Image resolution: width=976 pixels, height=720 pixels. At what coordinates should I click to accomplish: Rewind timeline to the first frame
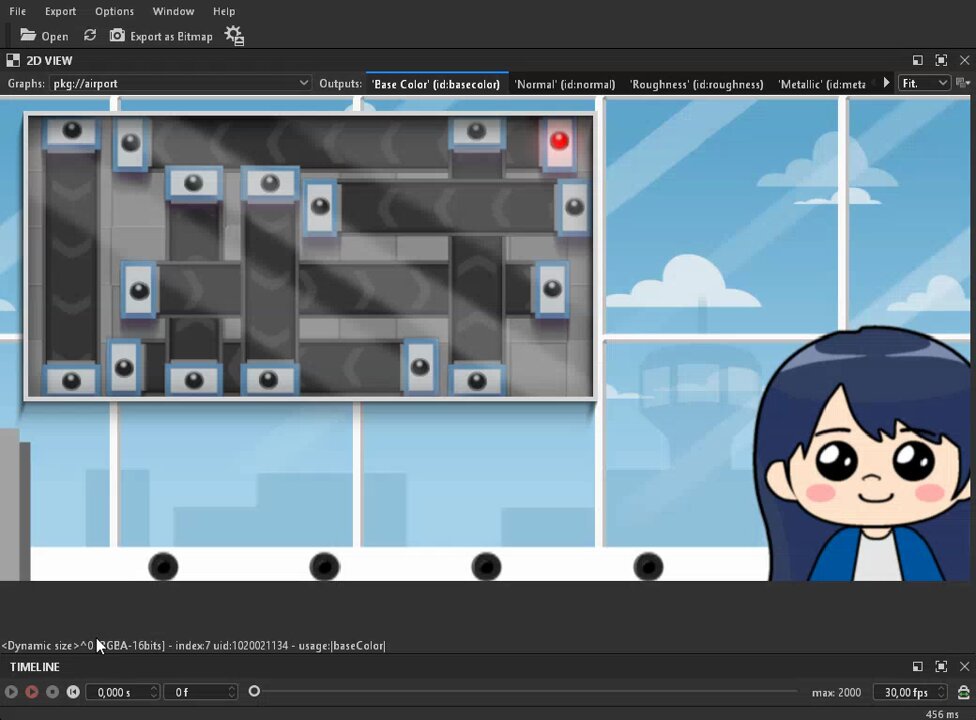click(x=73, y=691)
